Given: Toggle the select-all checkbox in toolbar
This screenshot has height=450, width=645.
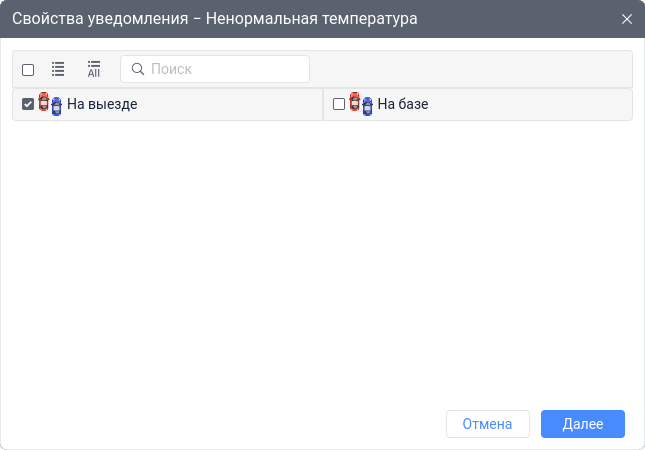Looking at the screenshot, I should (28, 70).
